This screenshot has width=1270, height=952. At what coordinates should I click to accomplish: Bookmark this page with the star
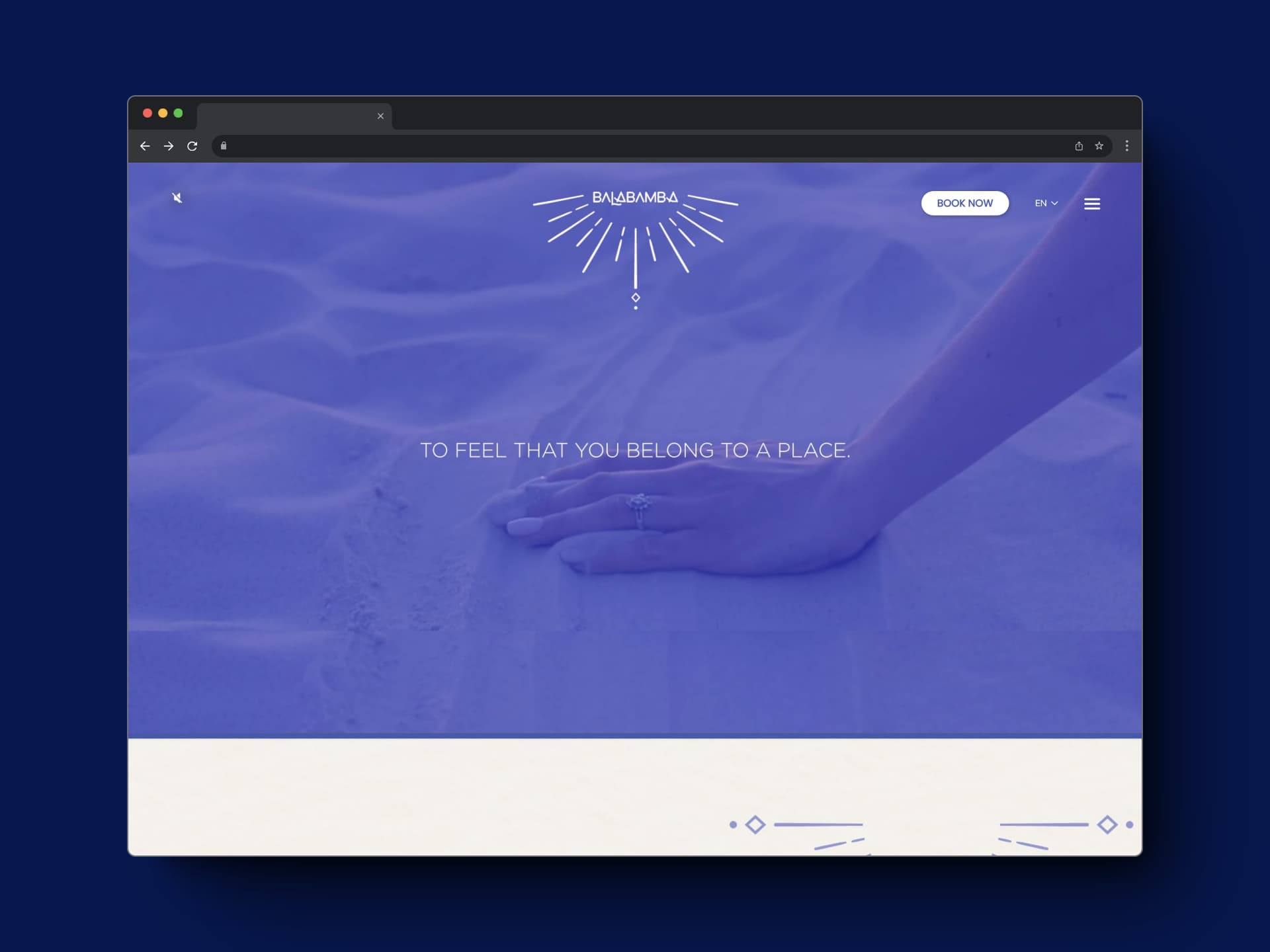(1099, 146)
